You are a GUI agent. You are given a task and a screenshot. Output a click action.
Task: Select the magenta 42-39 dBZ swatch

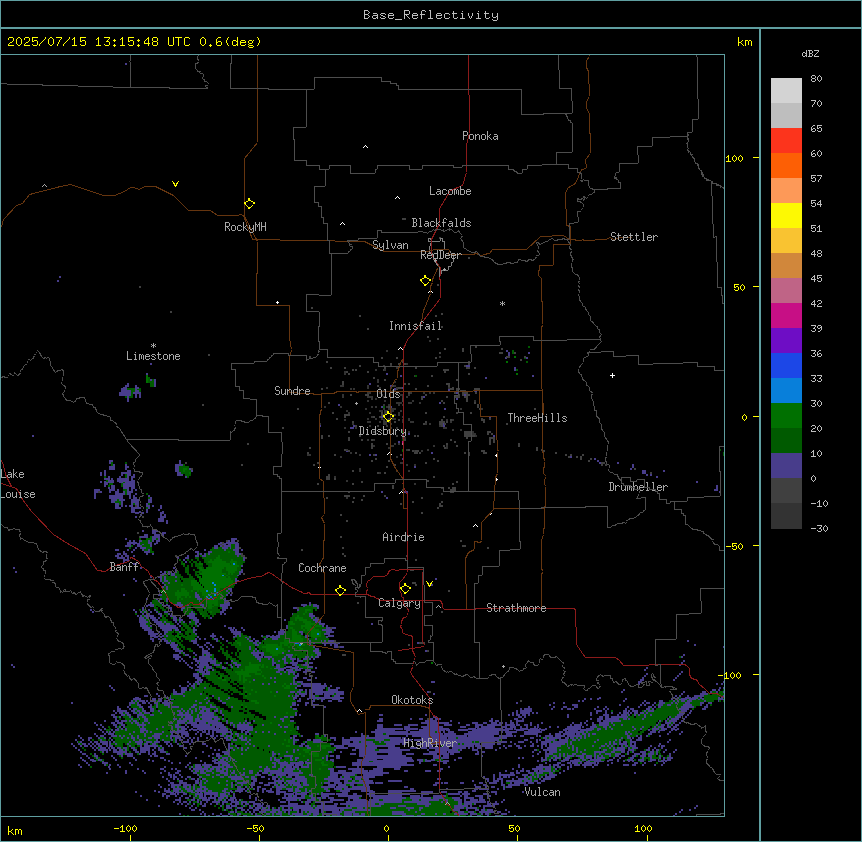[786, 315]
